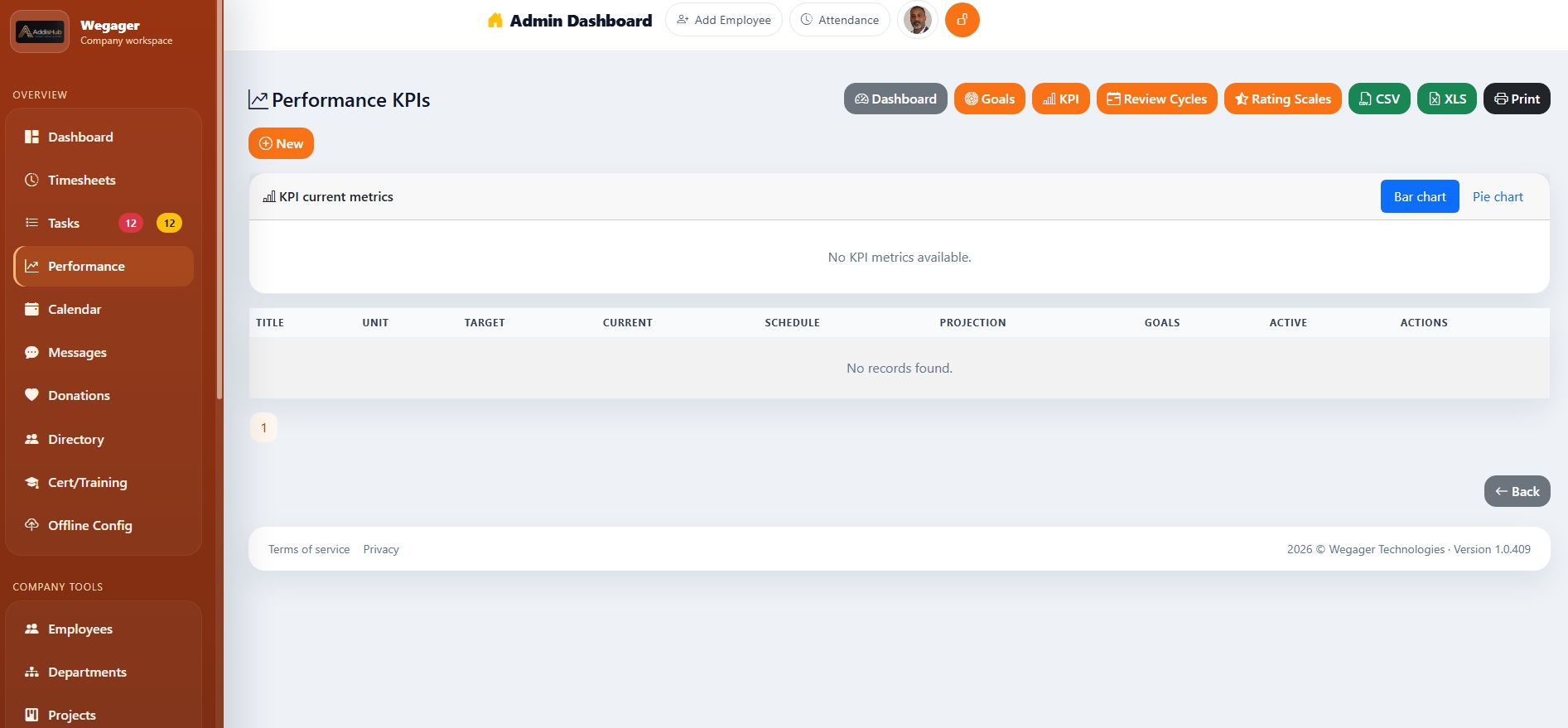This screenshot has width=1568, height=728.
Task: Click the sidebar vertical scrollbar
Action: click(220, 199)
